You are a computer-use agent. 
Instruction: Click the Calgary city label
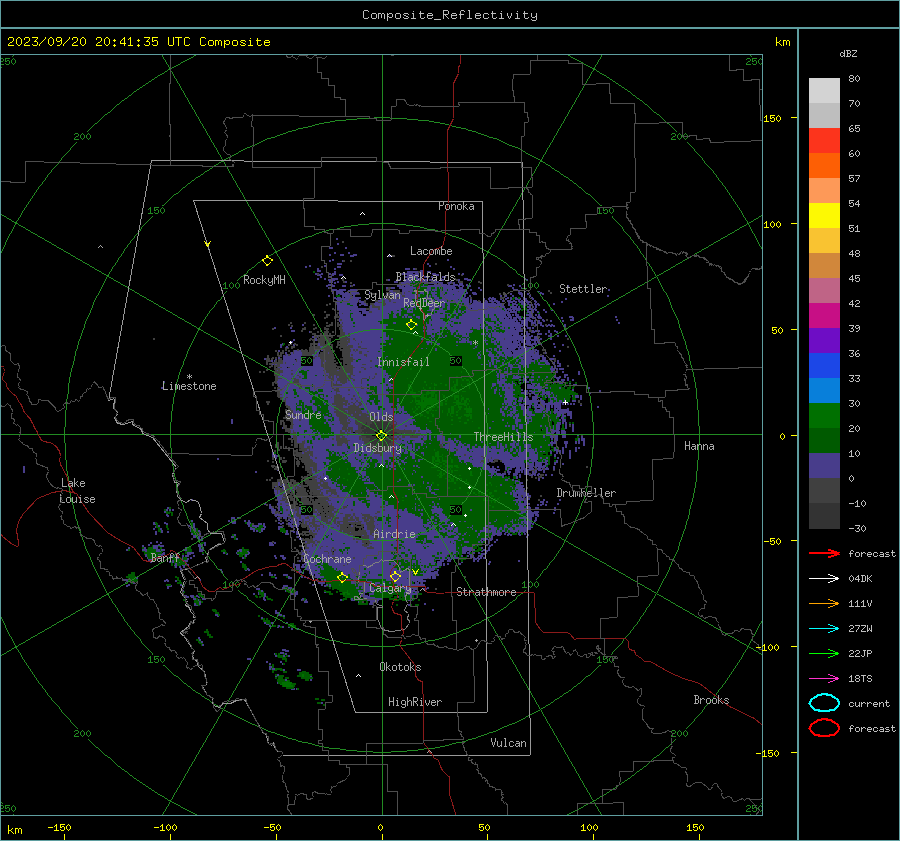(x=390, y=588)
